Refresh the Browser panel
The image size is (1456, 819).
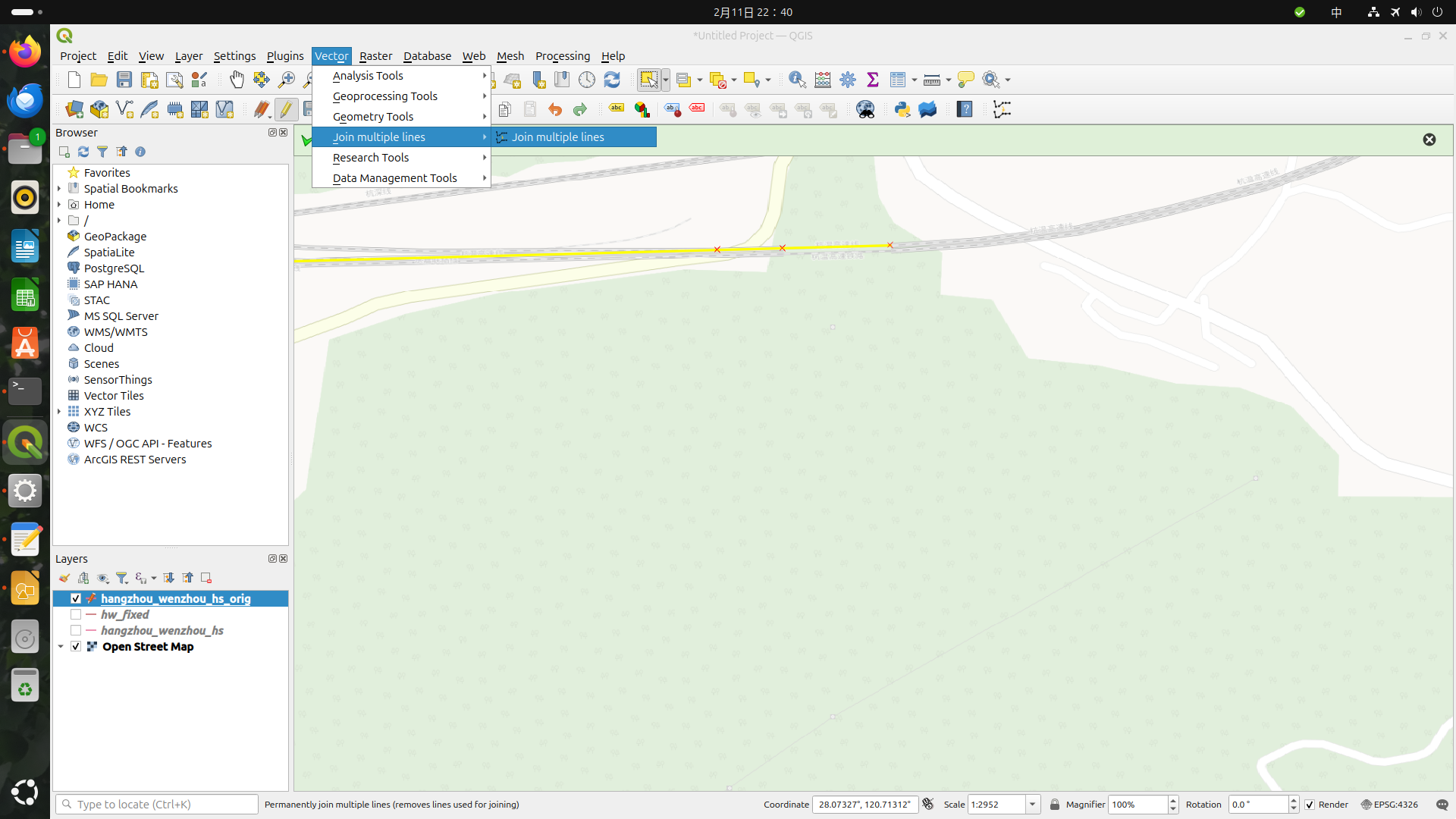(x=83, y=152)
